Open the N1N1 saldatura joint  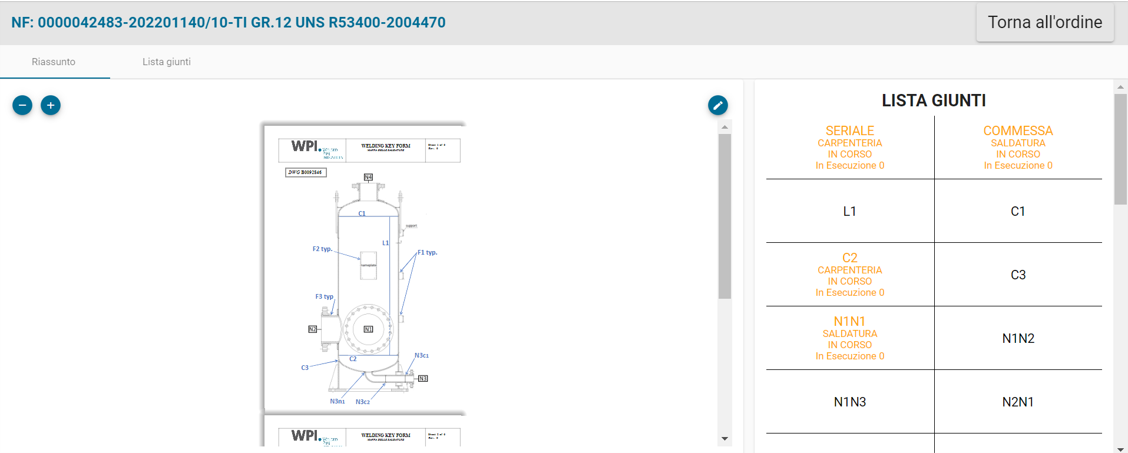coord(850,338)
